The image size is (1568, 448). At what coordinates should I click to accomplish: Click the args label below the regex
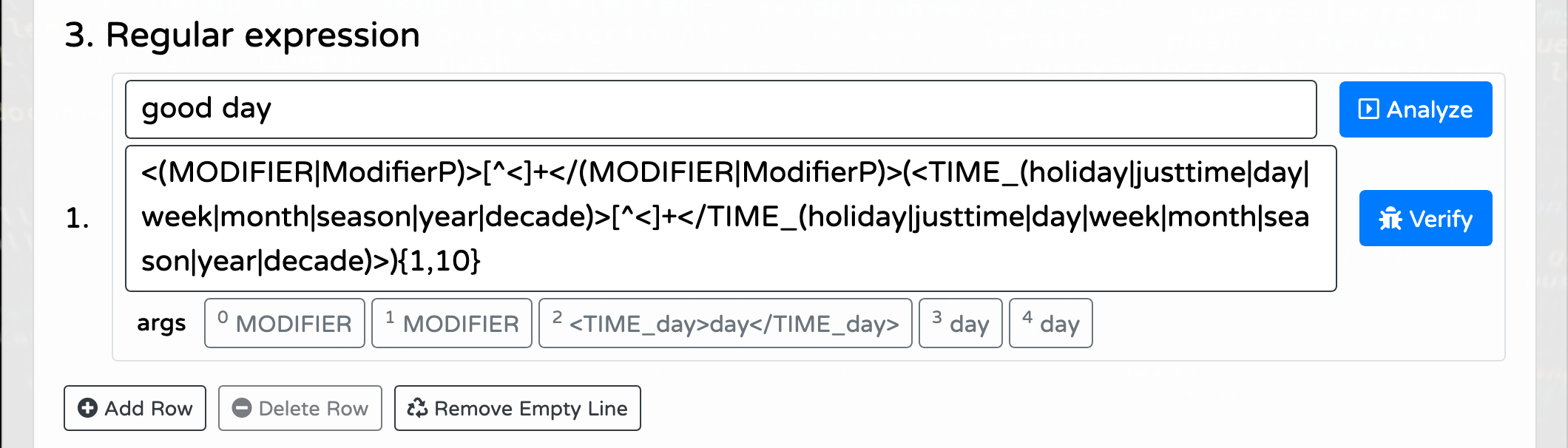click(x=161, y=323)
